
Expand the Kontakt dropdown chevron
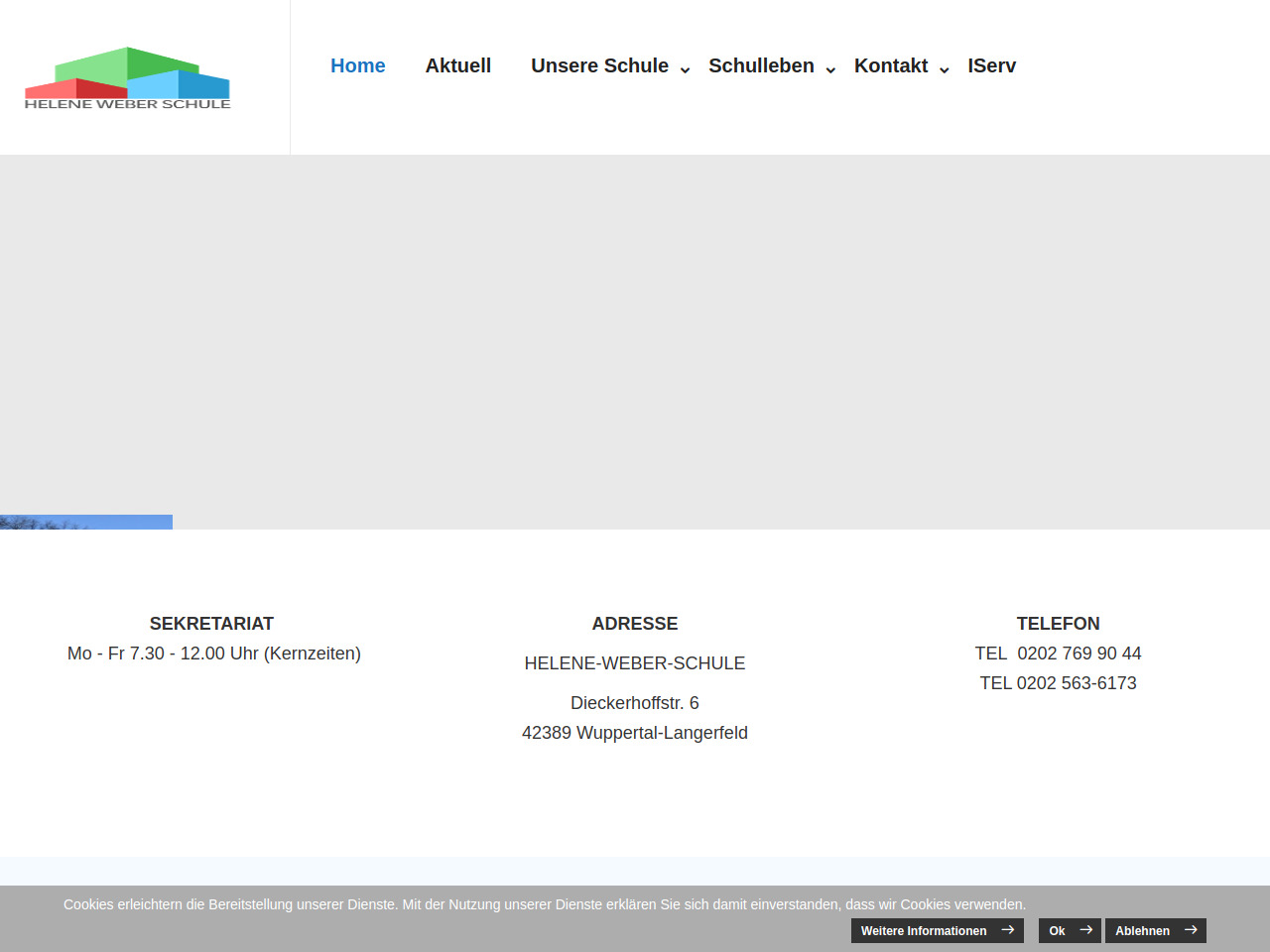pyautogui.click(x=945, y=69)
